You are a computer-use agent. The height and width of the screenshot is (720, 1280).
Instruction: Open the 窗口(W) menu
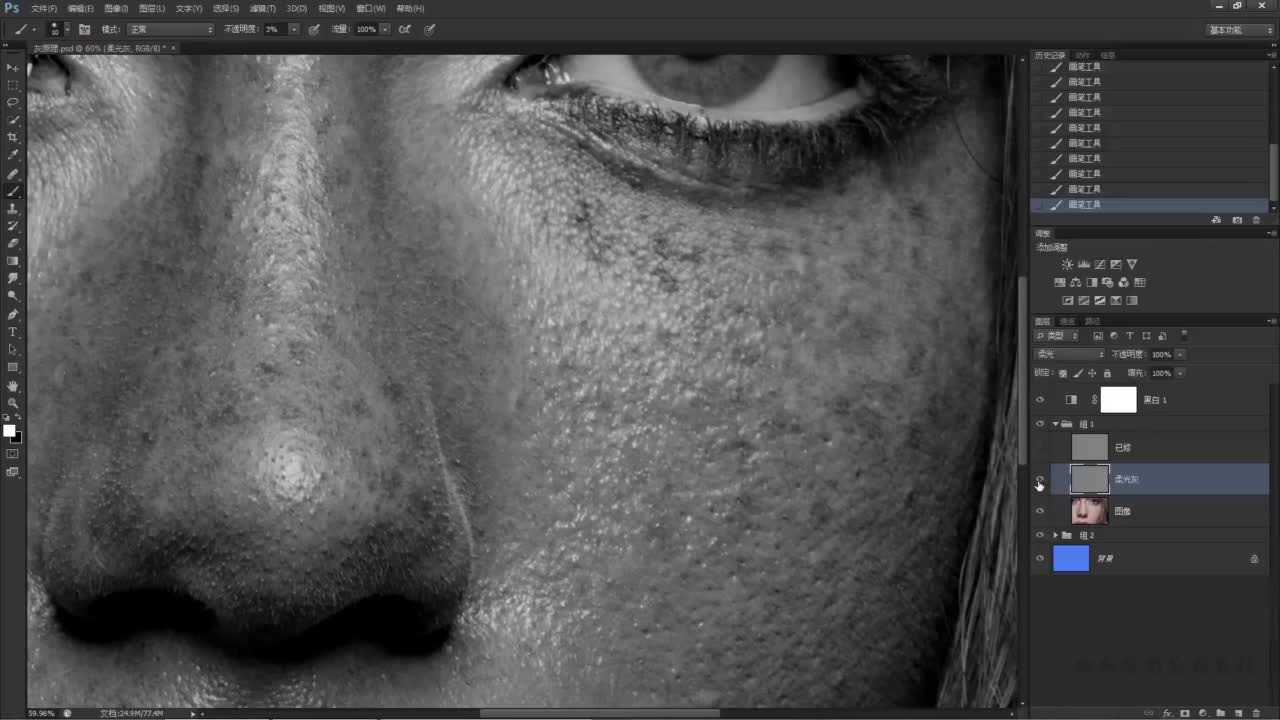click(370, 8)
